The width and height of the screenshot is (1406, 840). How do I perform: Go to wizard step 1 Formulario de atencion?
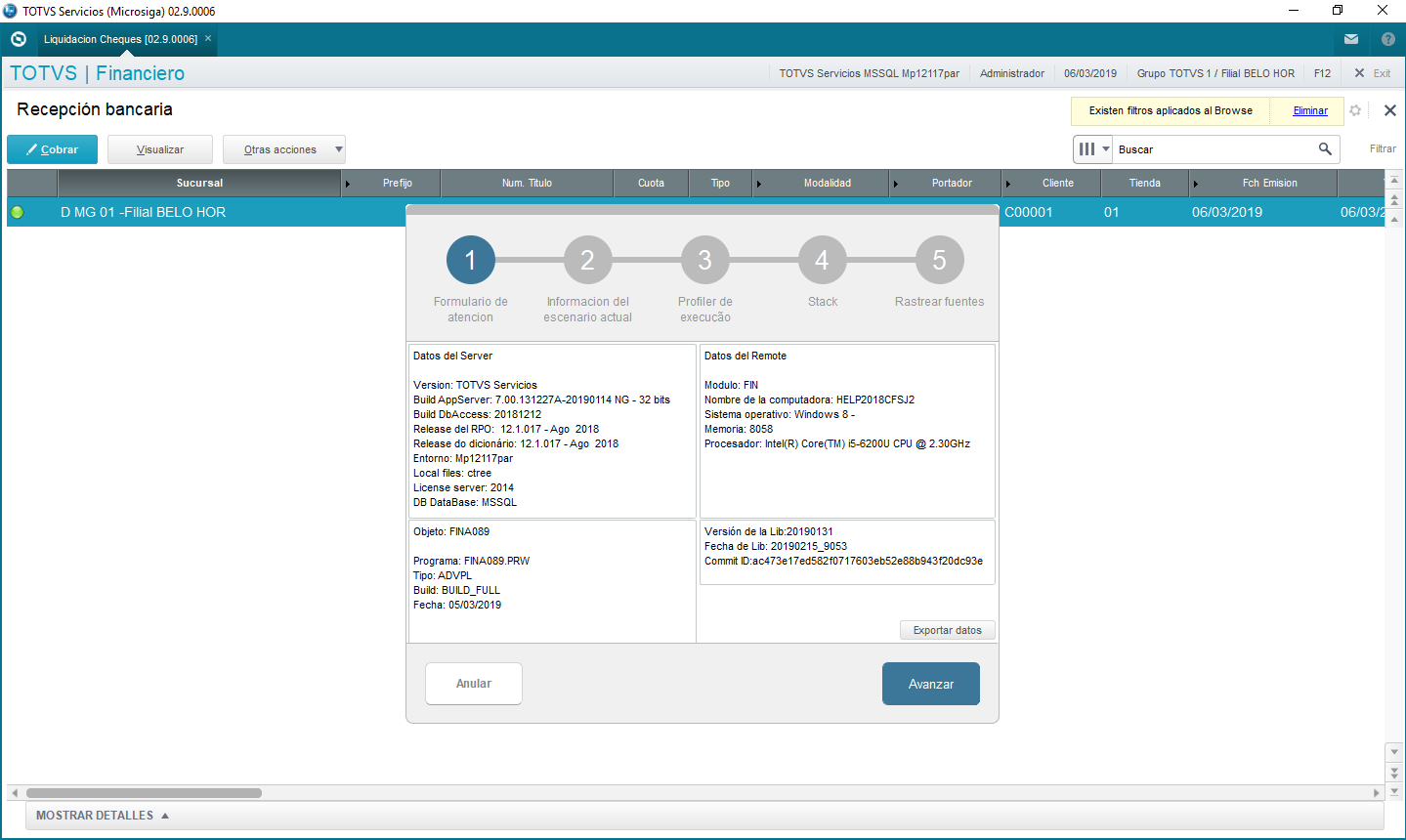pos(471,260)
